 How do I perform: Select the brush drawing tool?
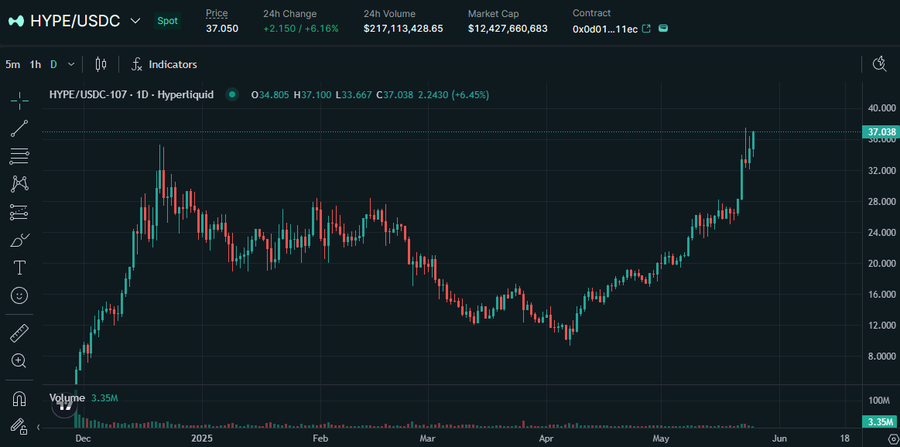20,240
